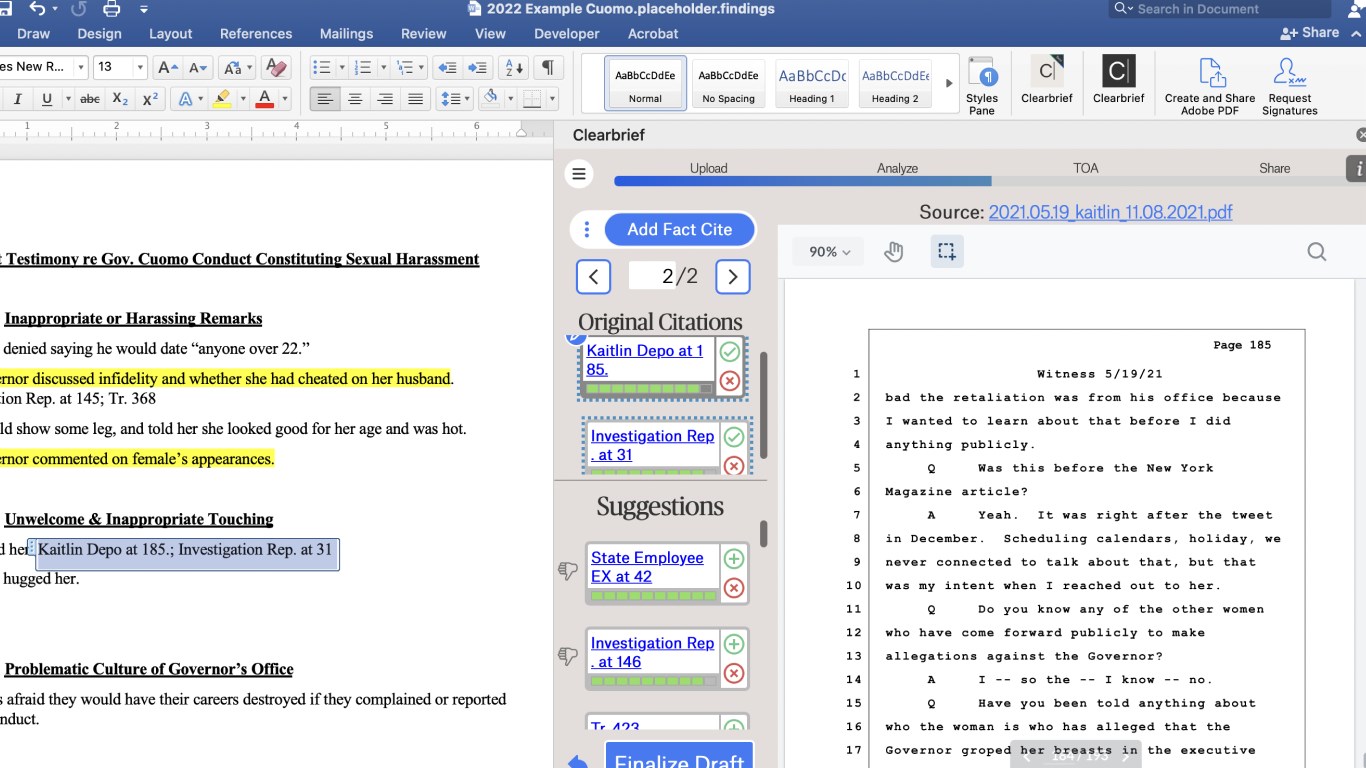The height and width of the screenshot is (768, 1366).
Task: Open the source PDF file link
Action: (x=1110, y=212)
